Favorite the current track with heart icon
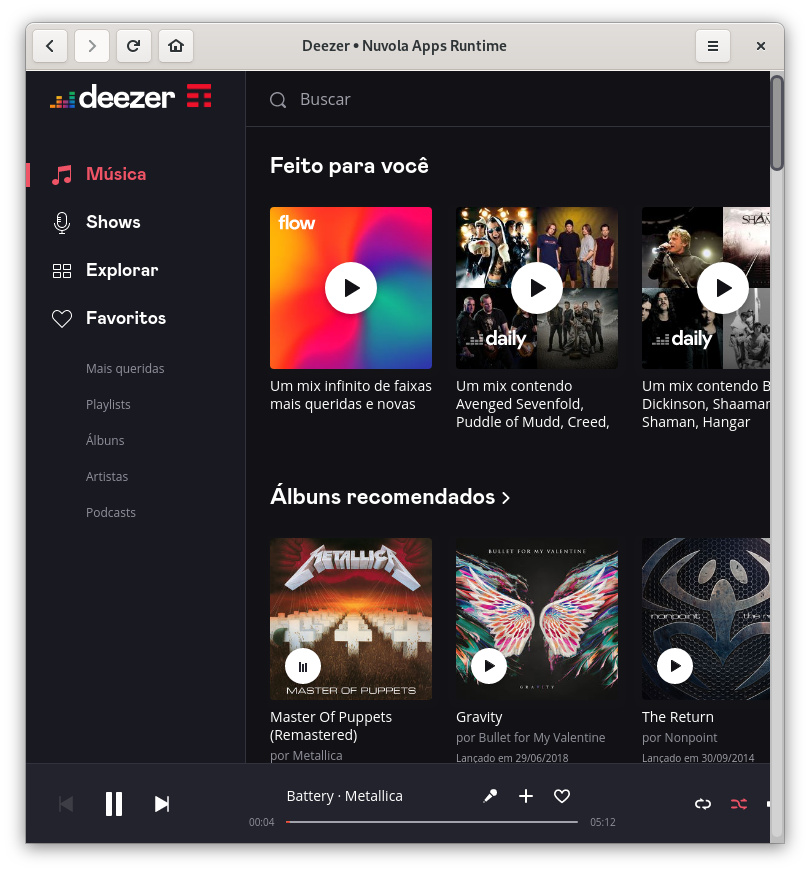Viewport: 810px width, 872px height. 562,796
